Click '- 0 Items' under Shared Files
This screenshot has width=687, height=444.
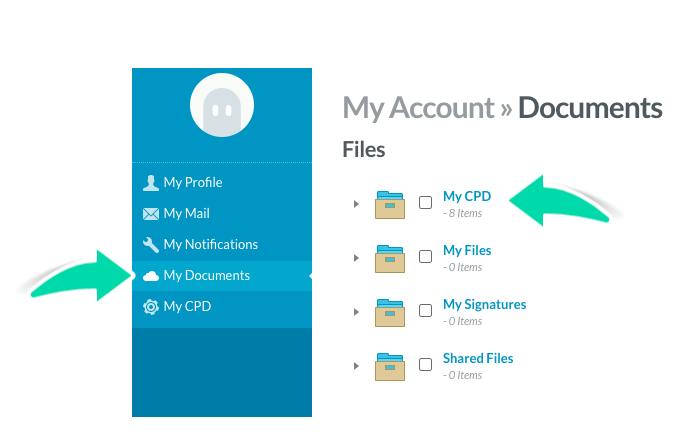(x=463, y=375)
